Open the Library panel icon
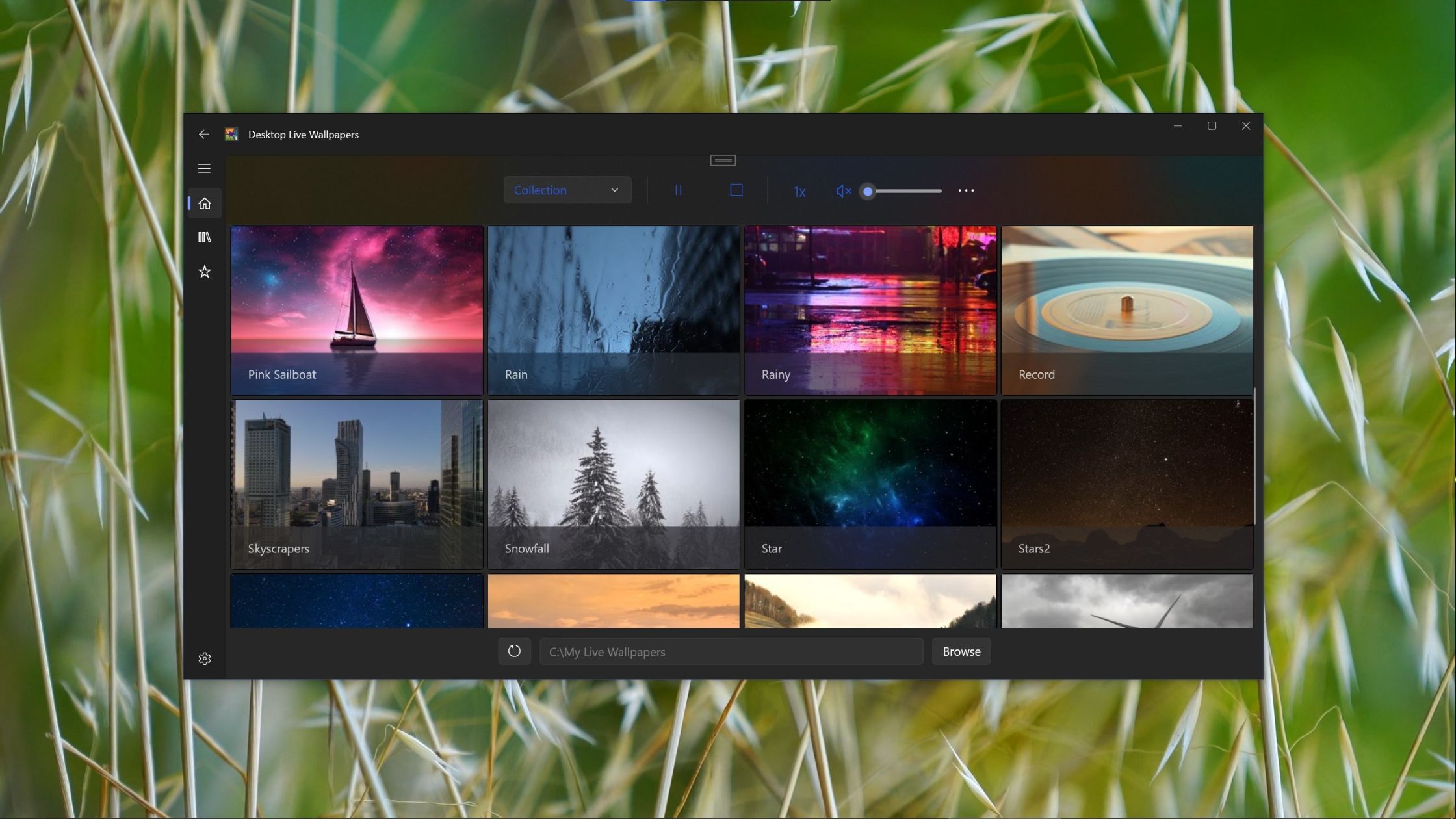Image resolution: width=1456 pixels, height=819 pixels. coord(205,237)
